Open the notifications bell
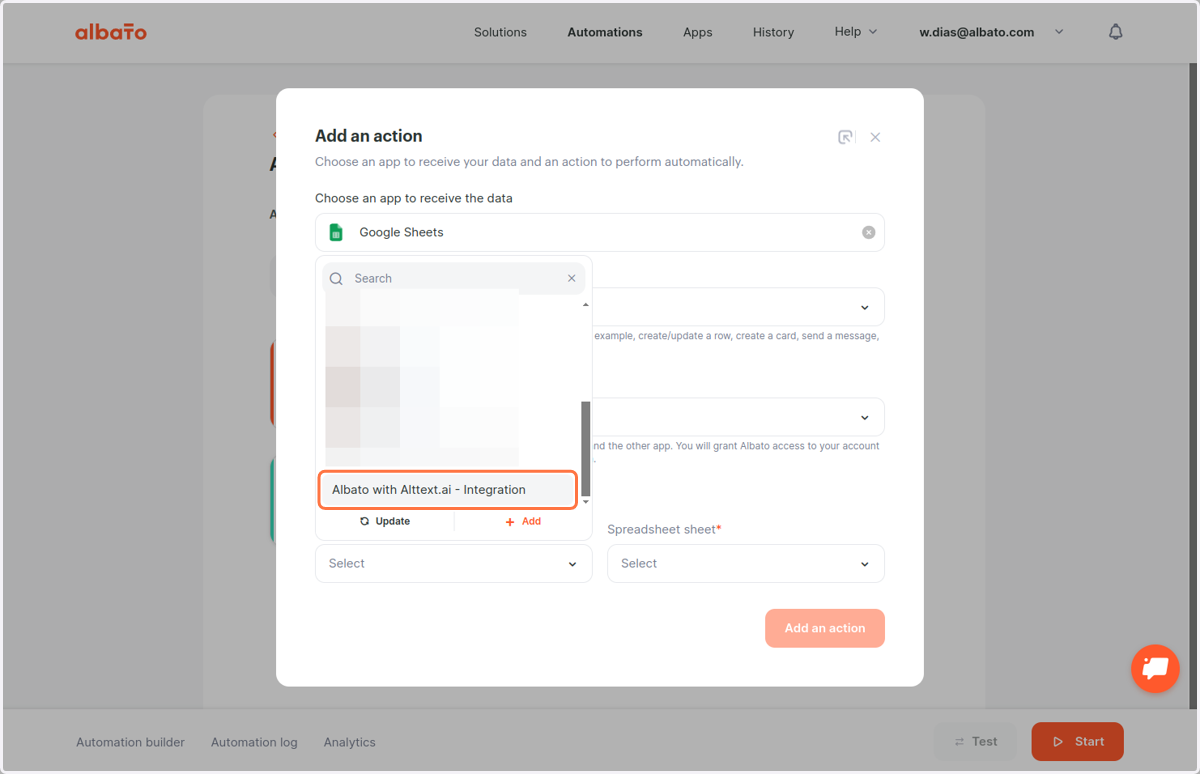Screen dimensions: 1200x774 [1116, 32]
